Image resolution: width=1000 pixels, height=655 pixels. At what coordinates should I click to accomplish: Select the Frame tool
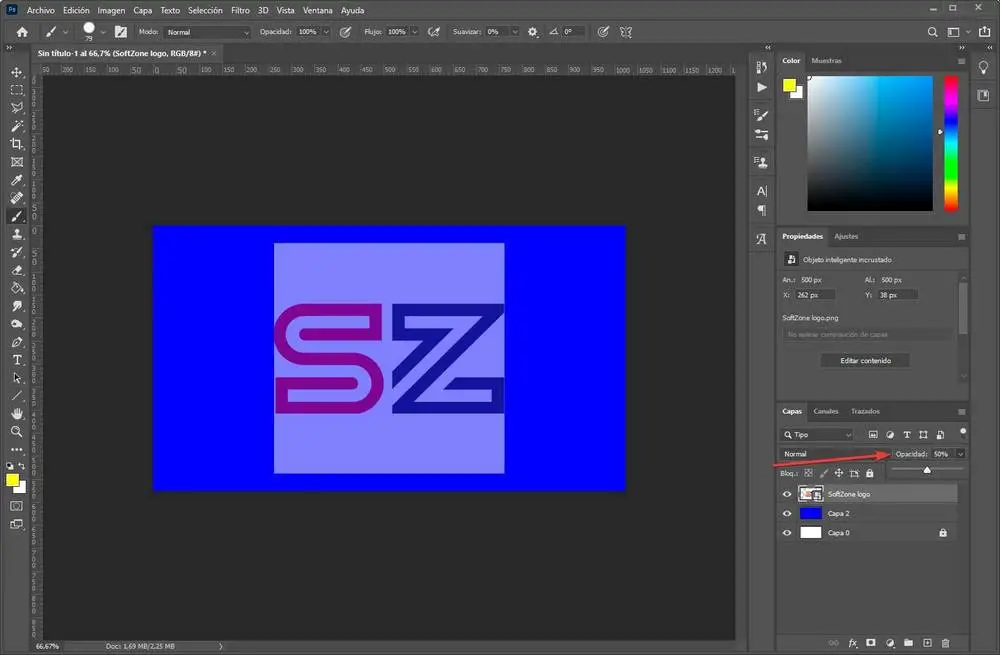[17, 162]
